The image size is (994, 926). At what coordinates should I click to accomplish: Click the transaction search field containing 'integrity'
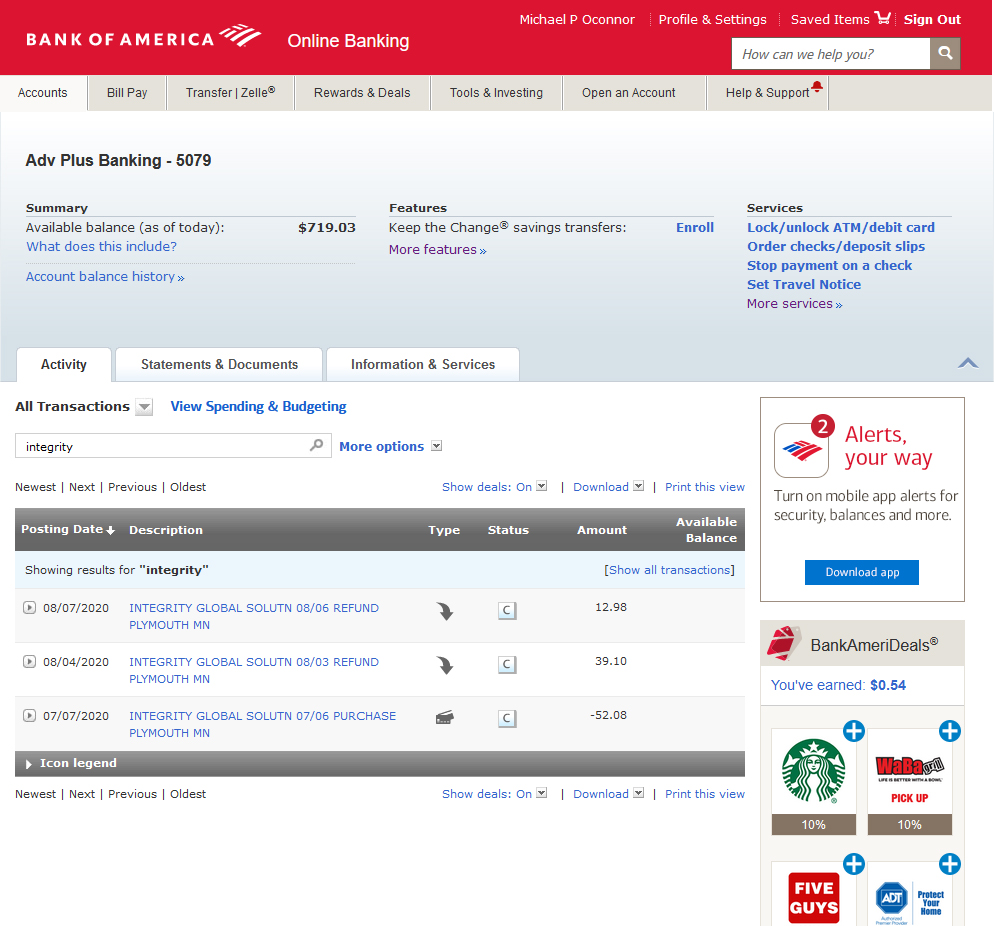click(x=173, y=446)
